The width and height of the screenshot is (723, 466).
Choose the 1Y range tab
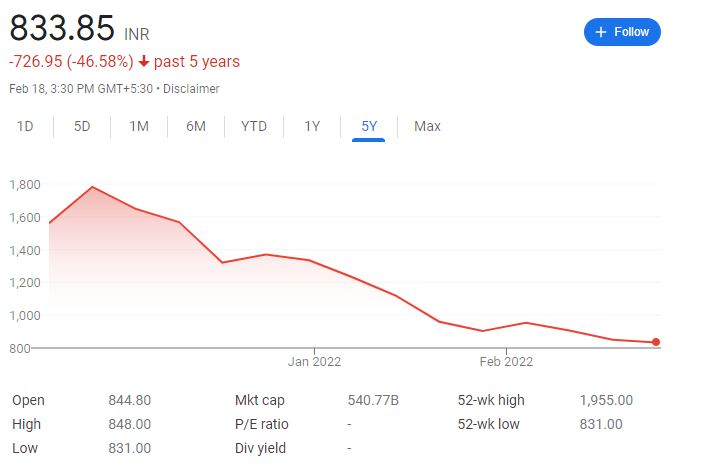pyautogui.click(x=312, y=126)
